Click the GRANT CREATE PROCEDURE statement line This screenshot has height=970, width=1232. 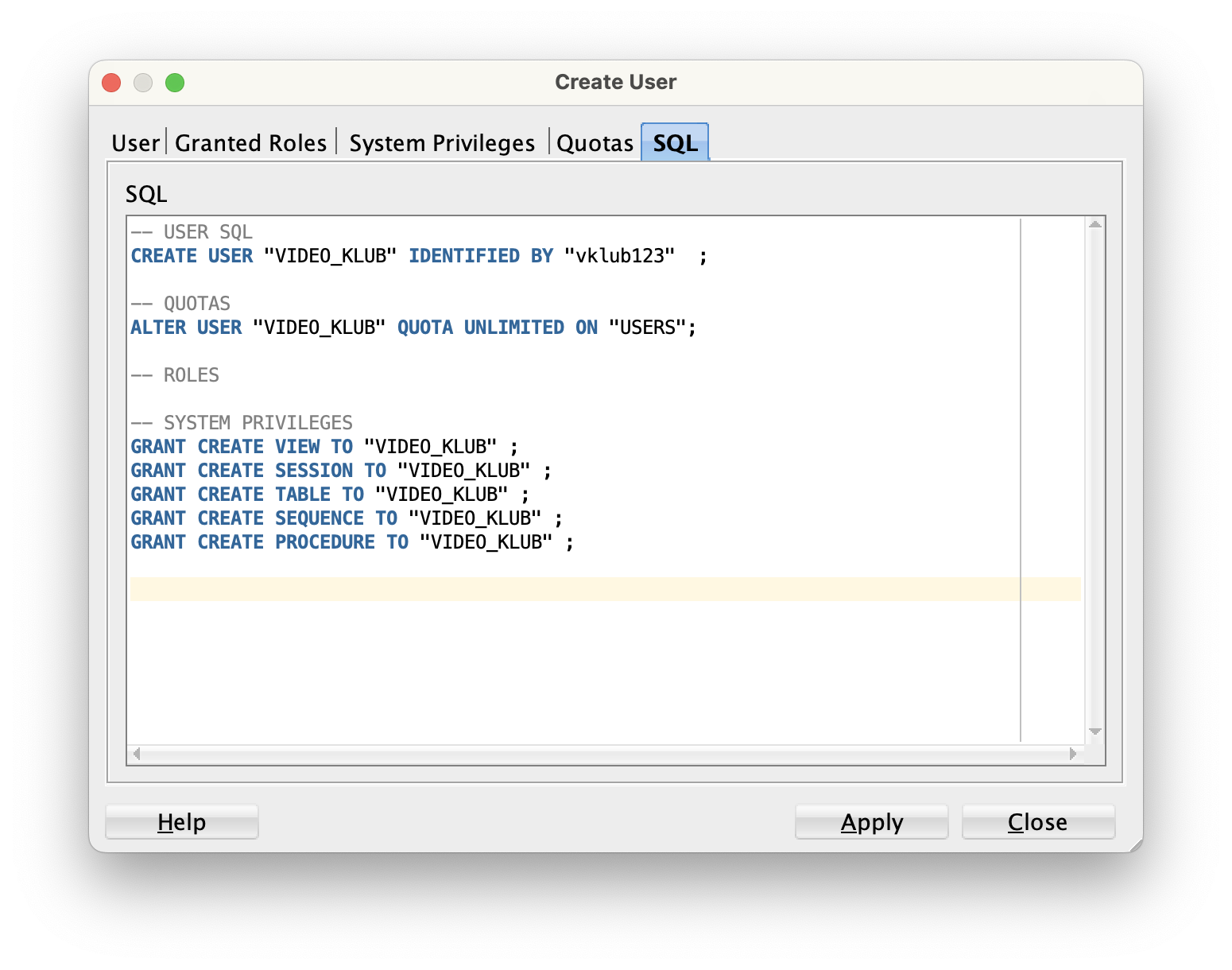[x=351, y=542]
